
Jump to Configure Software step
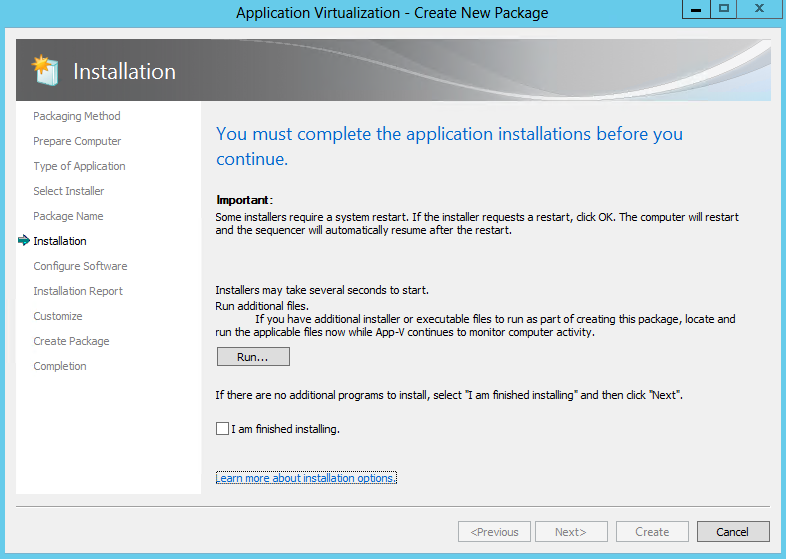pos(80,266)
